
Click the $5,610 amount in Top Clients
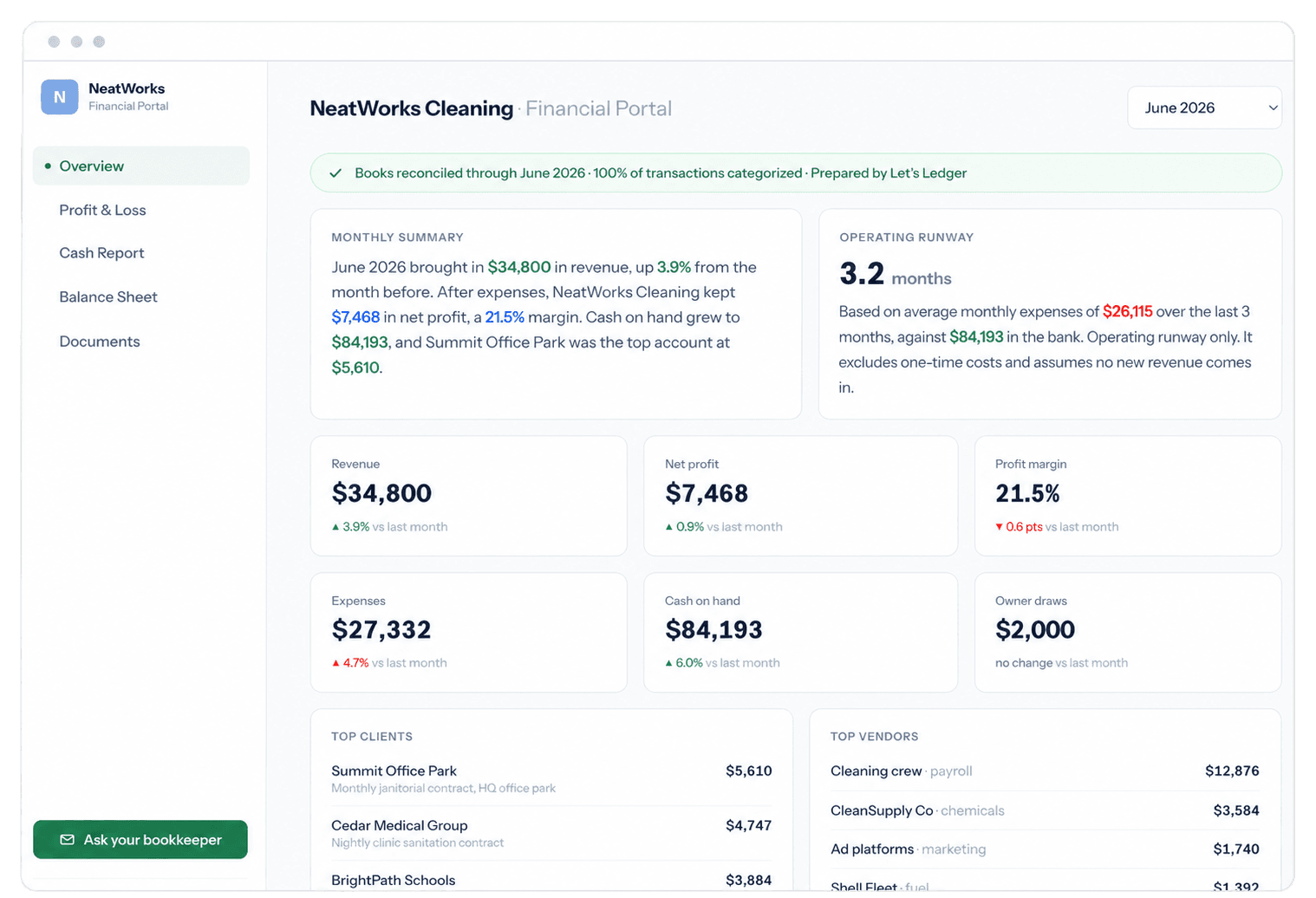[749, 771]
